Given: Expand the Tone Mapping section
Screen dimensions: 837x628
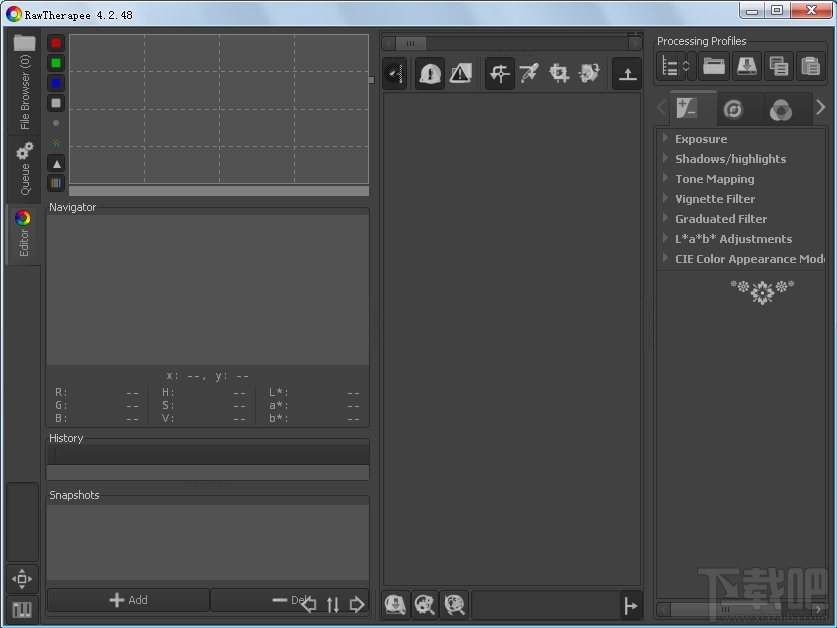Looking at the screenshot, I should 714,179.
